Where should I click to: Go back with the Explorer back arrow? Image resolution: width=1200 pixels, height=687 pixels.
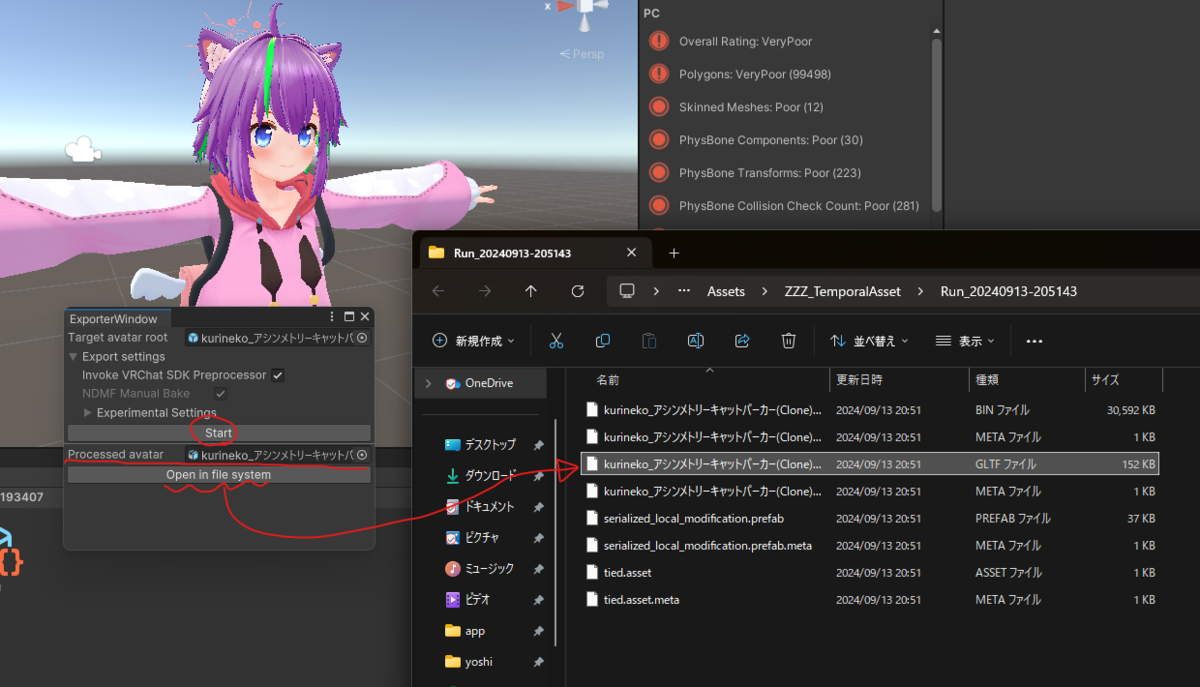438,291
